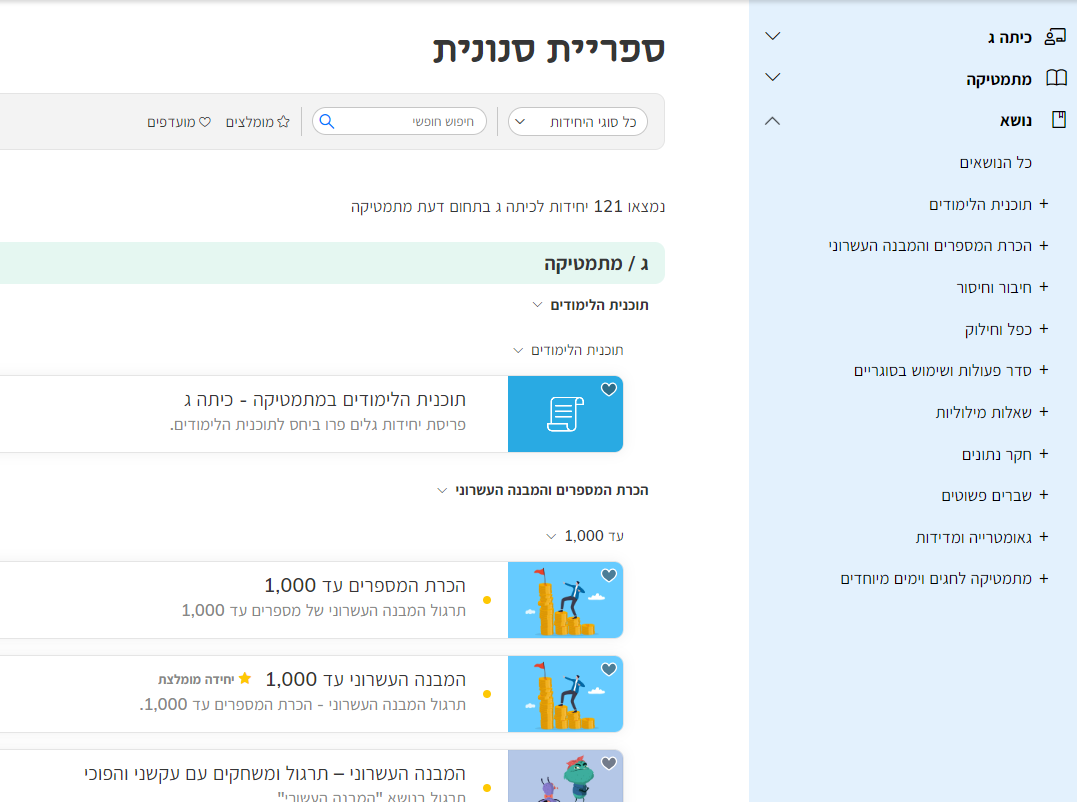Click plus icon beside שברים פשוטים
This screenshot has width=1077, height=802.
[x=1044, y=494]
